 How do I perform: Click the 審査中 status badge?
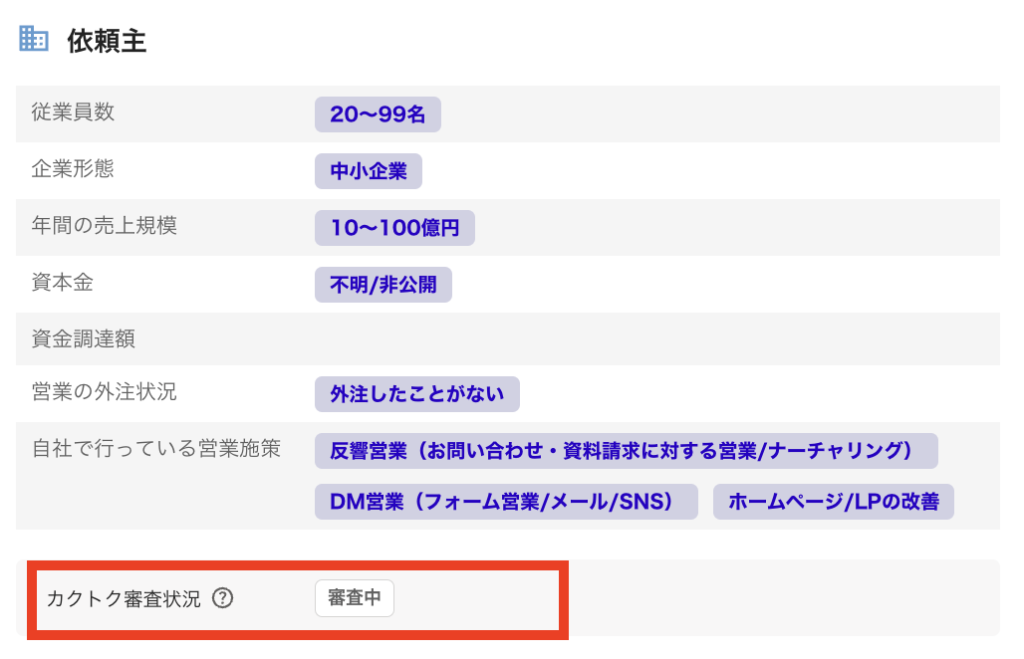coord(355,599)
